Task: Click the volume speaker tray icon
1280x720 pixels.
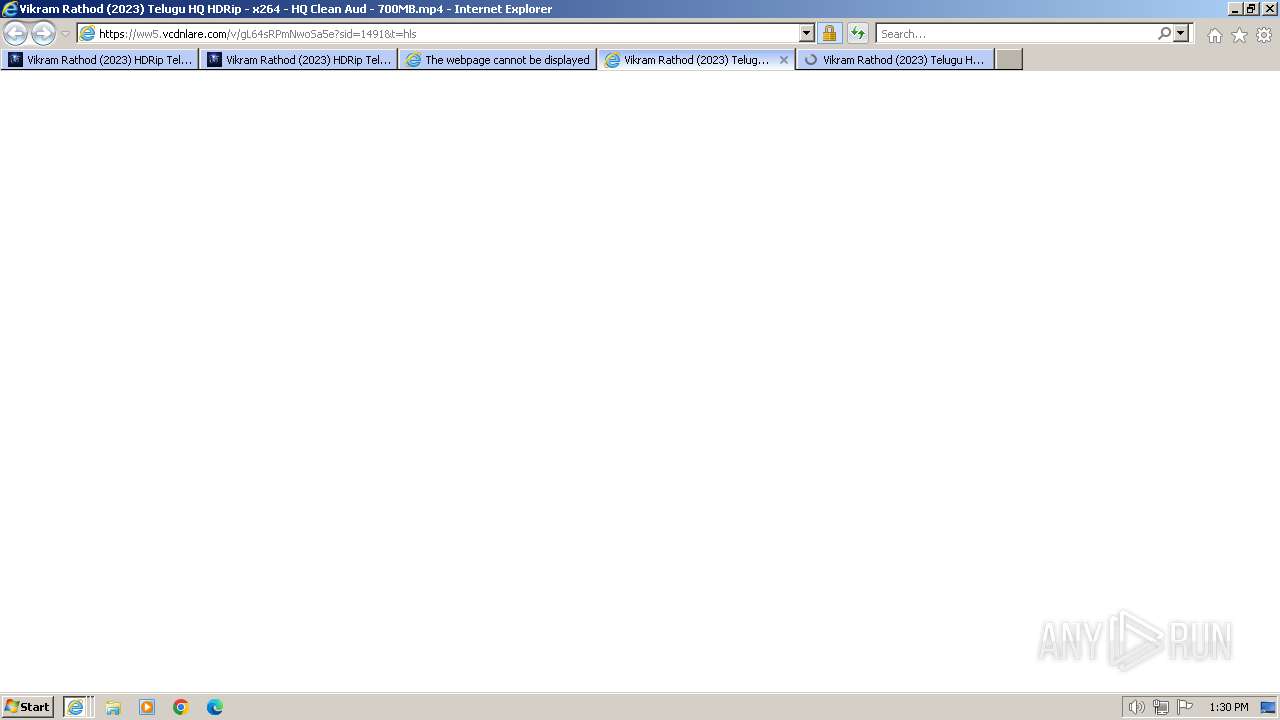Action: click(1136, 707)
